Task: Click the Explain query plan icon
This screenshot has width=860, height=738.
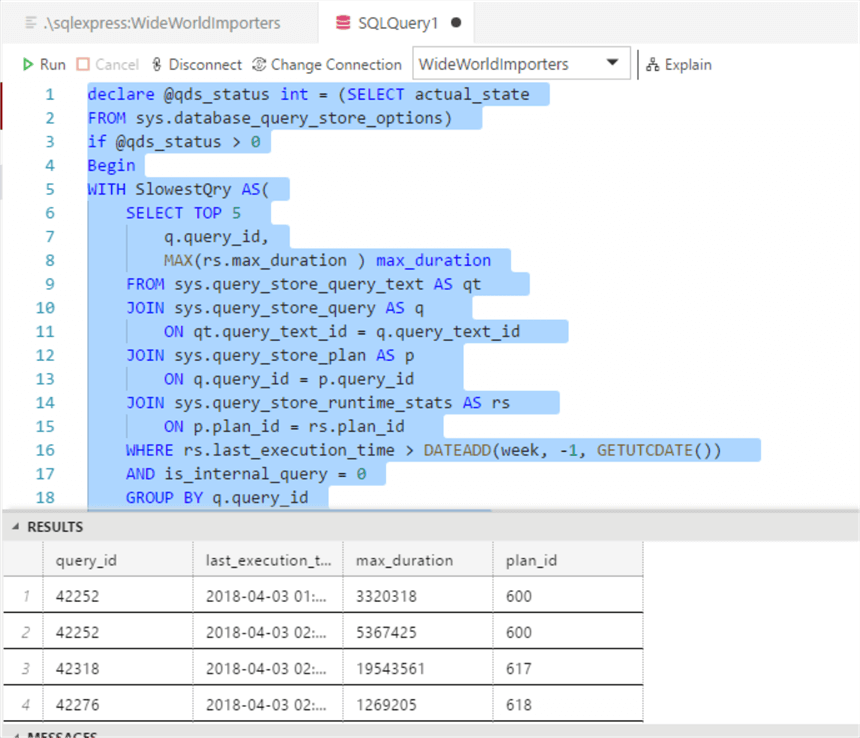Action: point(653,64)
